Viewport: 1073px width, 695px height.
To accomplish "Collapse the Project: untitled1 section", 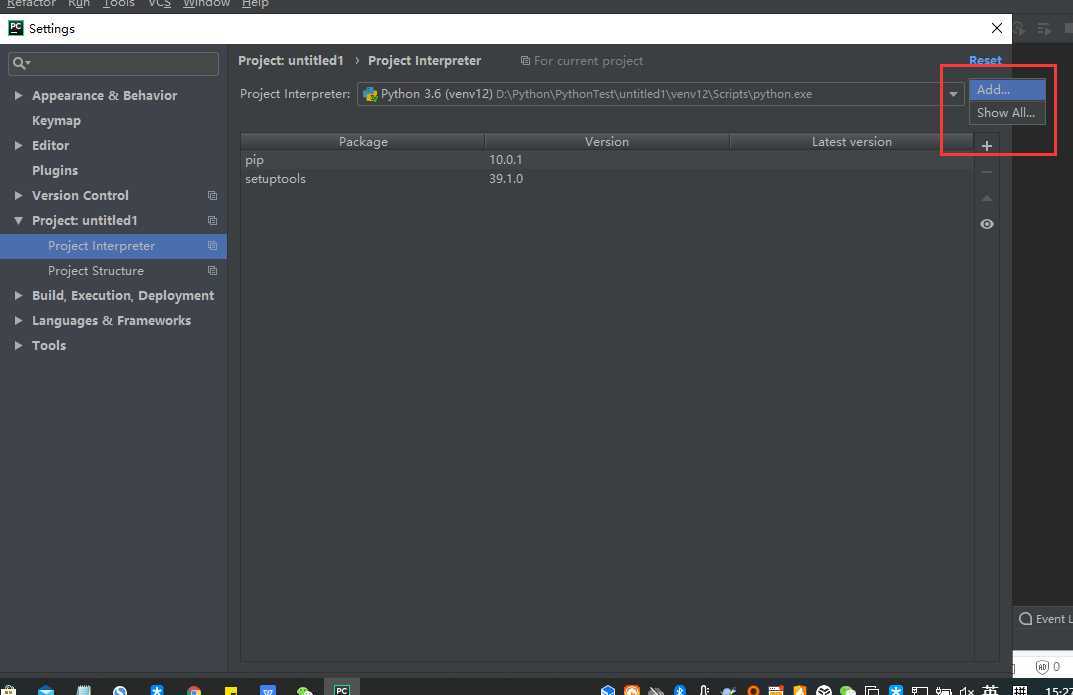I will click(x=18, y=220).
